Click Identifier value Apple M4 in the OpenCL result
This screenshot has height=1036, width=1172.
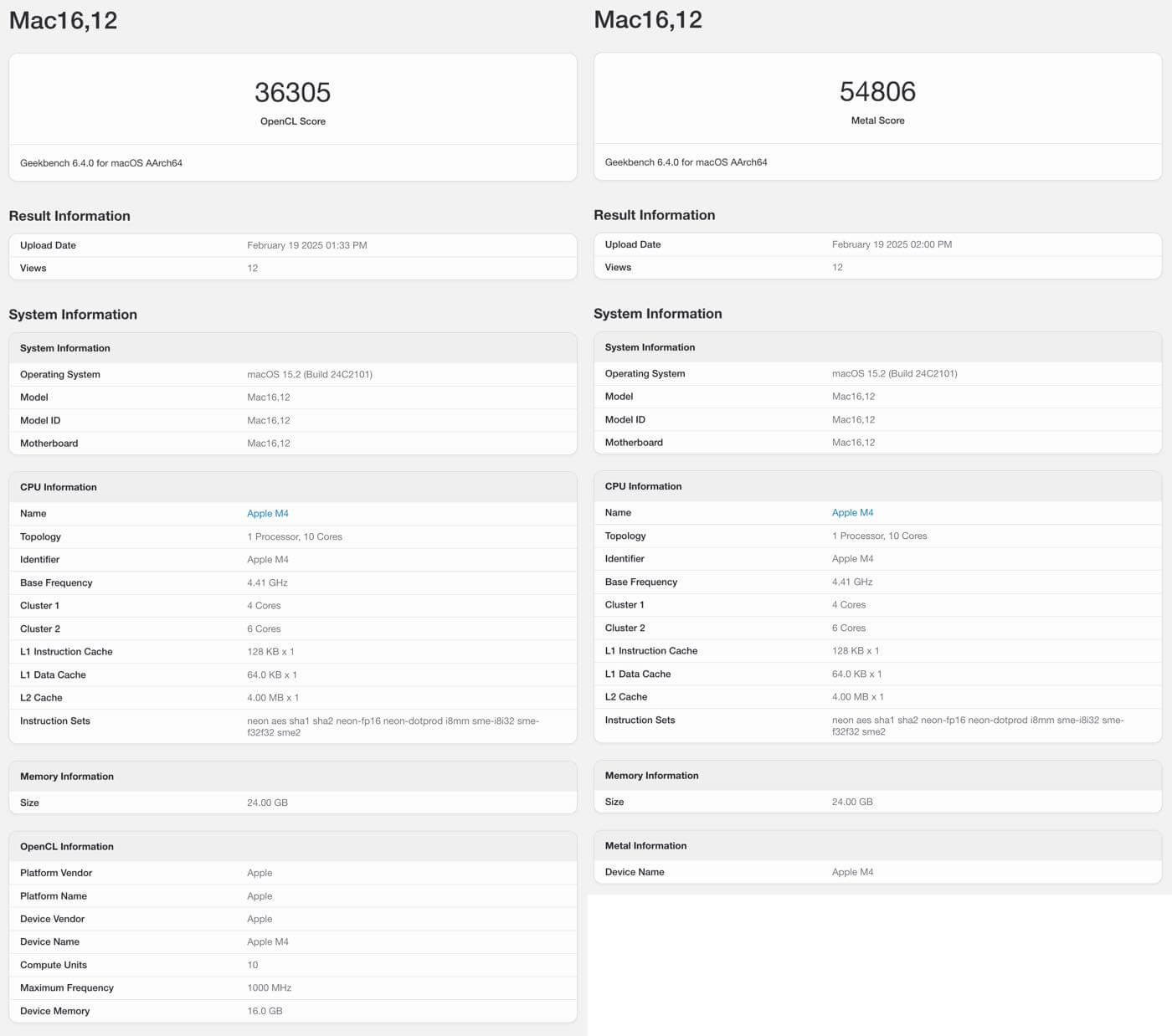(x=268, y=560)
